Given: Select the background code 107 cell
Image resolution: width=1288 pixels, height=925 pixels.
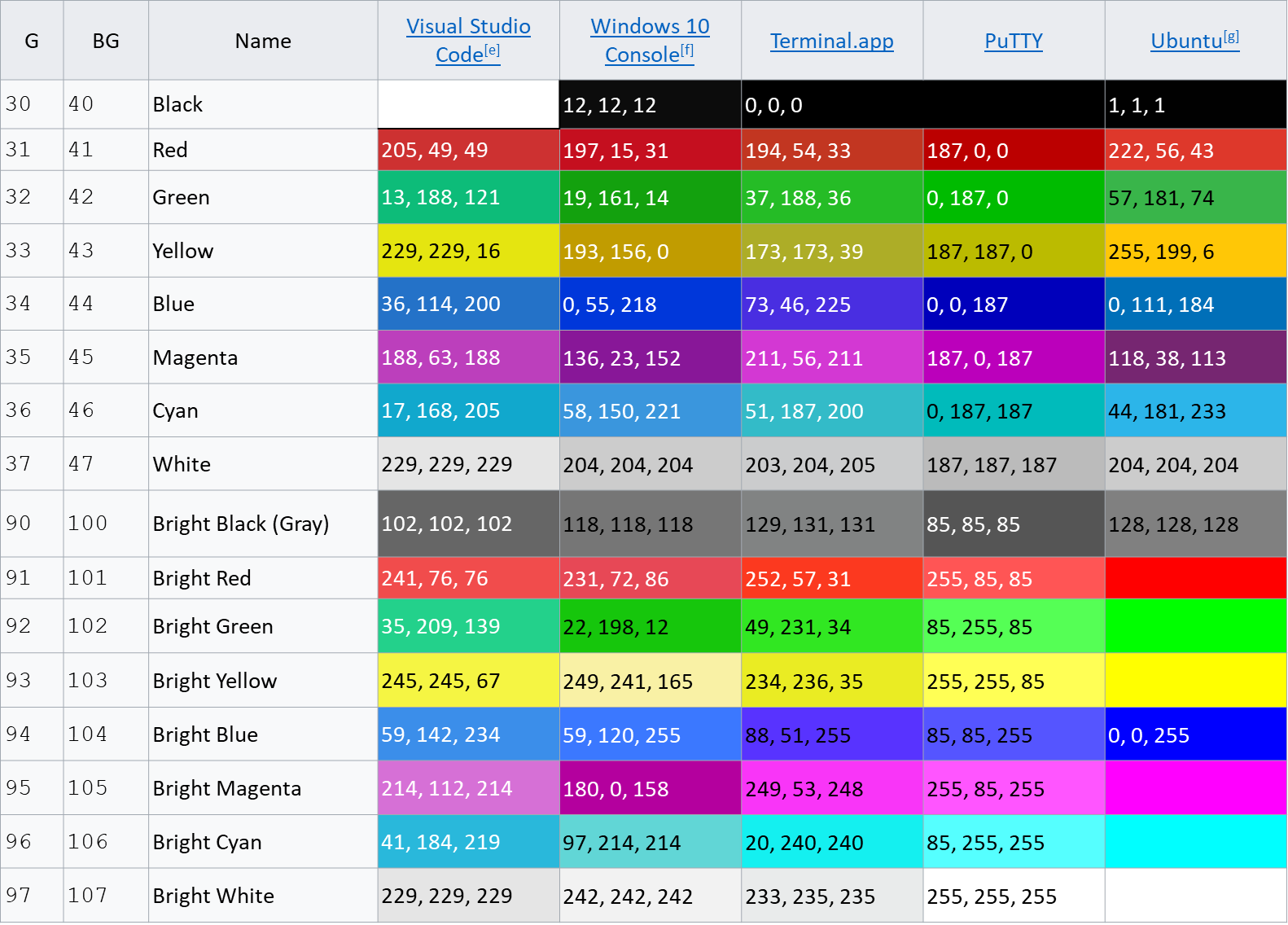Looking at the screenshot, I should pyautogui.click(x=106, y=896).
